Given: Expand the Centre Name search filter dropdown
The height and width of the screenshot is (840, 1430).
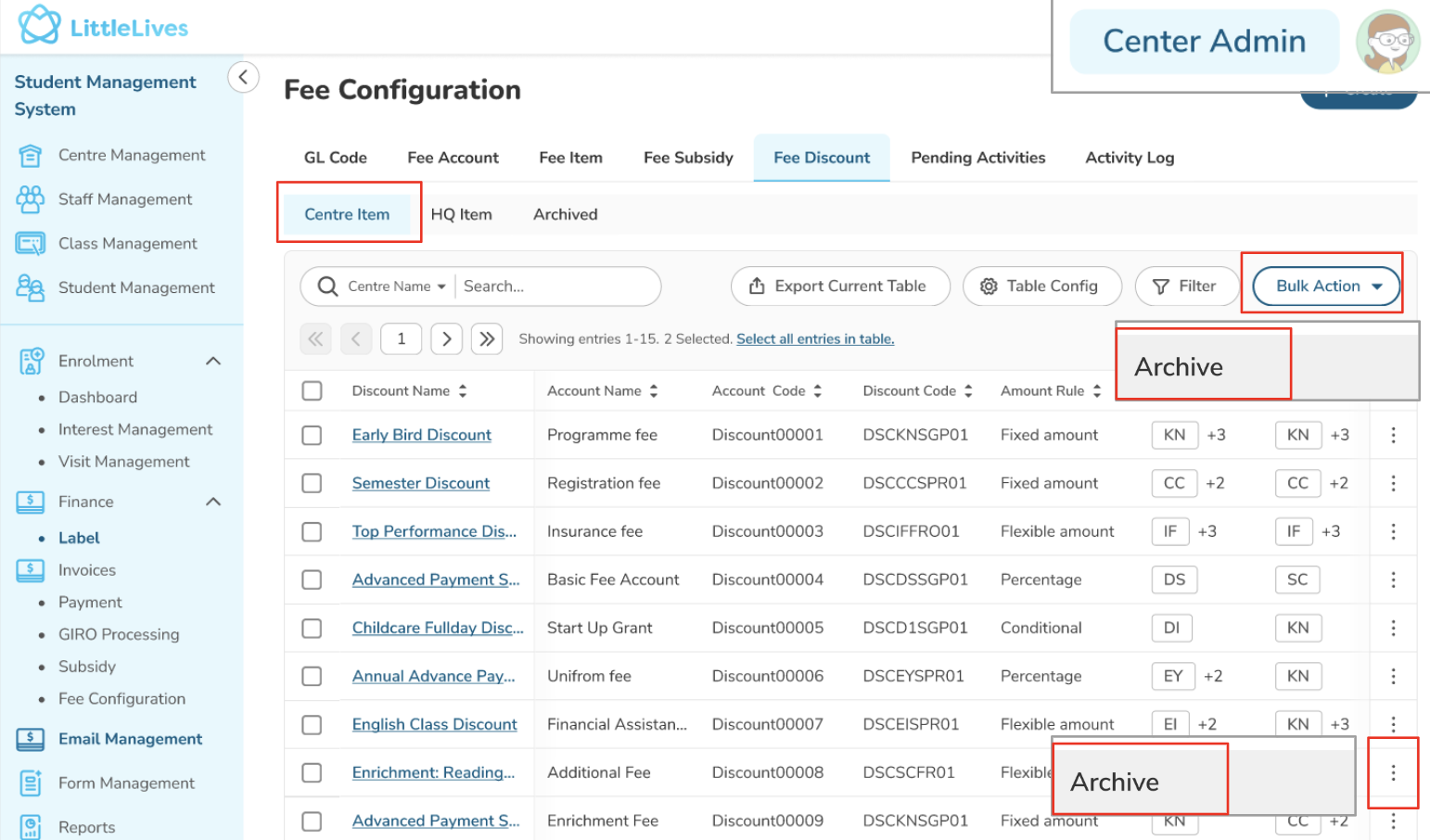Looking at the screenshot, I should click(x=397, y=286).
